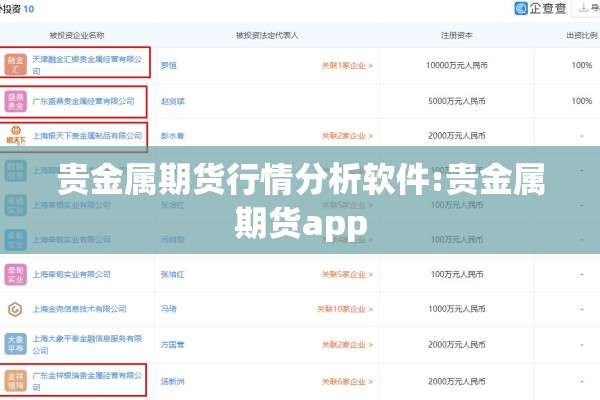This screenshot has height=400, width=600.
Task: Click the 出资比例 column header
Action: point(582,35)
